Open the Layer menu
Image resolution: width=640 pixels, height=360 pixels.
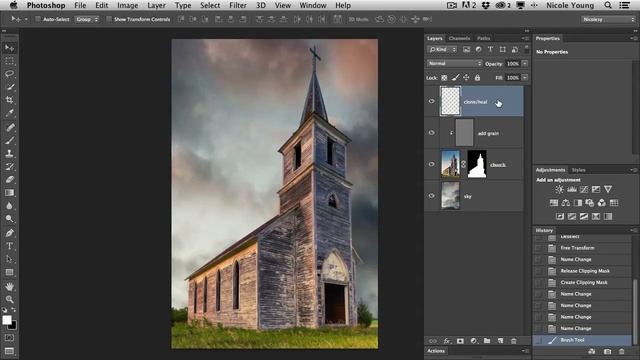pyautogui.click(x=156, y=5)
